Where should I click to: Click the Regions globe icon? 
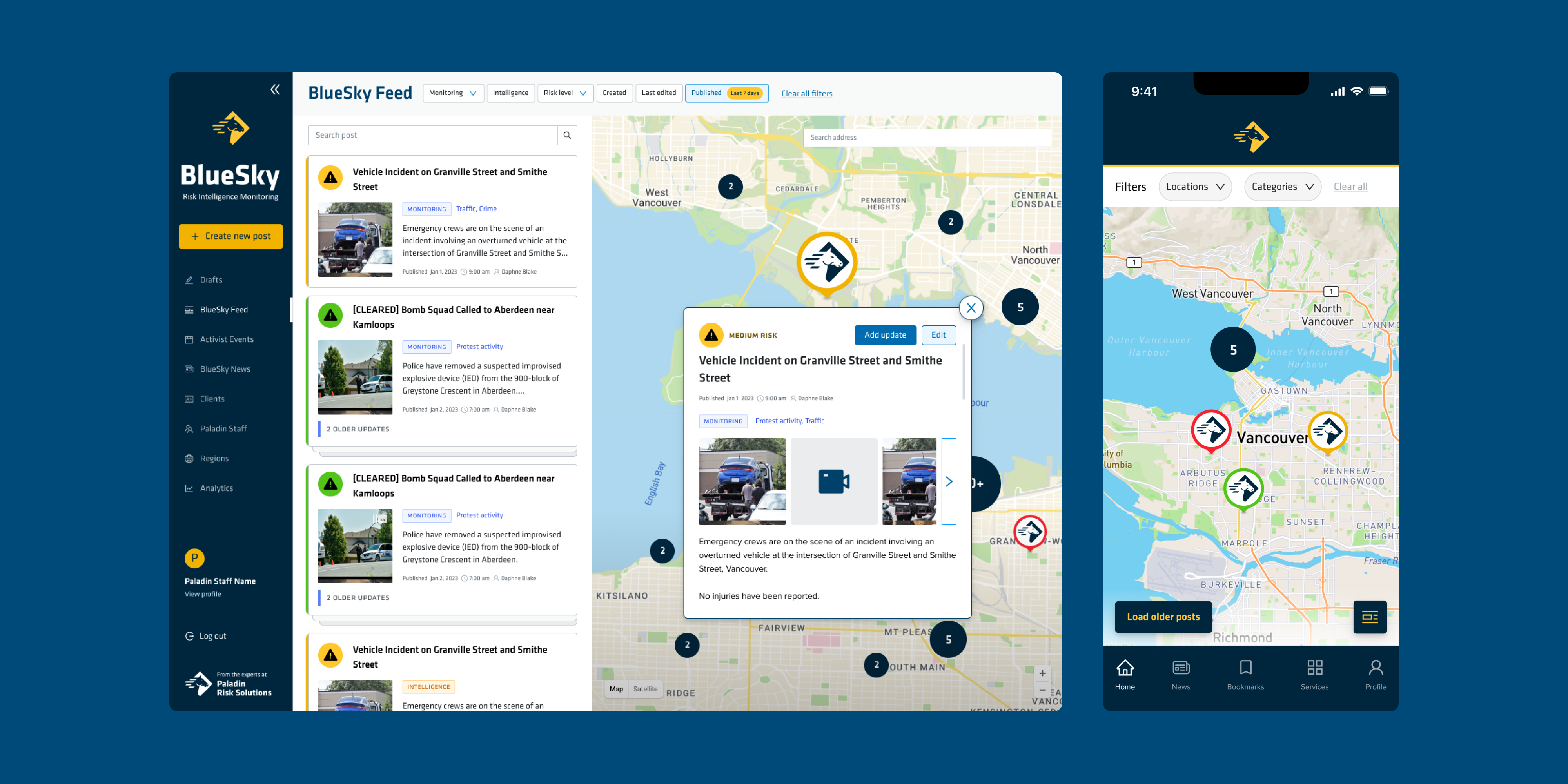[x=189, y=458]
